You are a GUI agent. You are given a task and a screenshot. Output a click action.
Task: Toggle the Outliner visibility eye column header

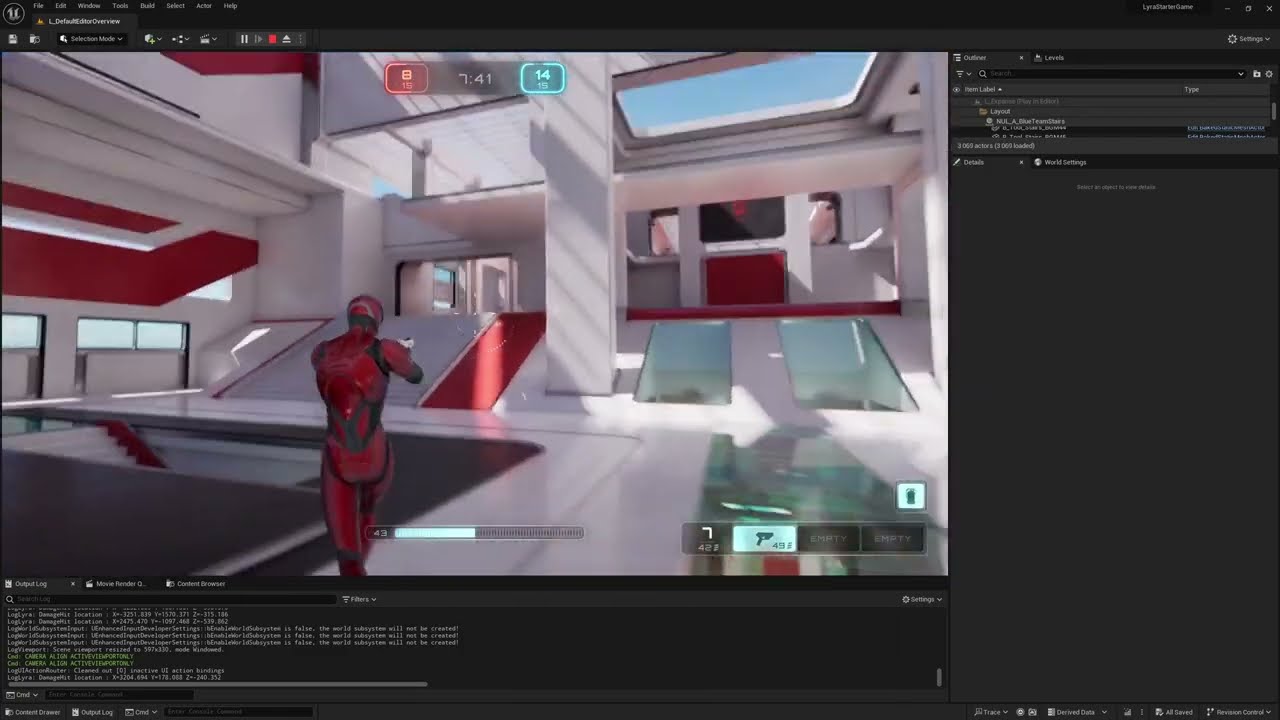(956, 90)
